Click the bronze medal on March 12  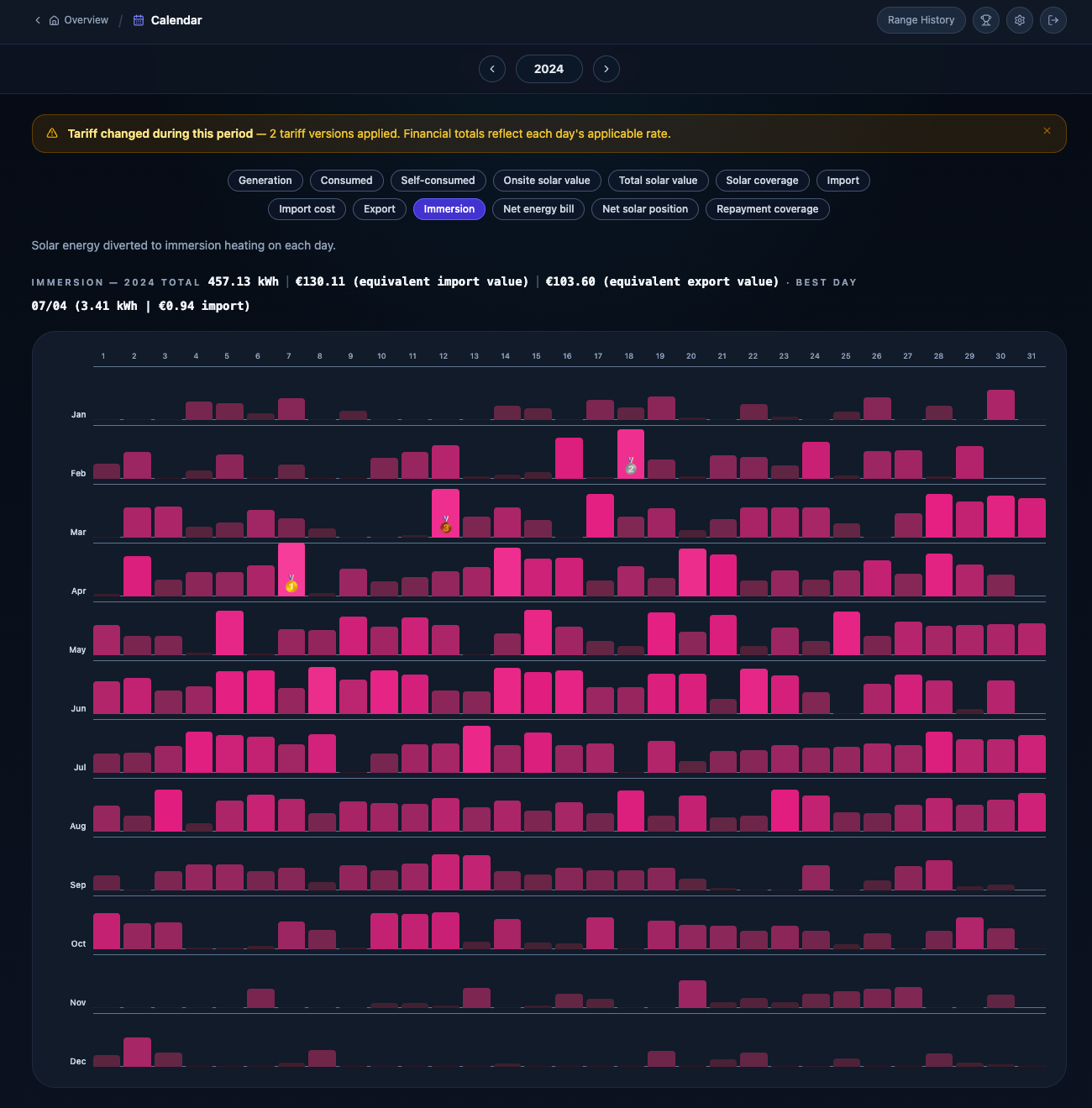pos(445,525)
